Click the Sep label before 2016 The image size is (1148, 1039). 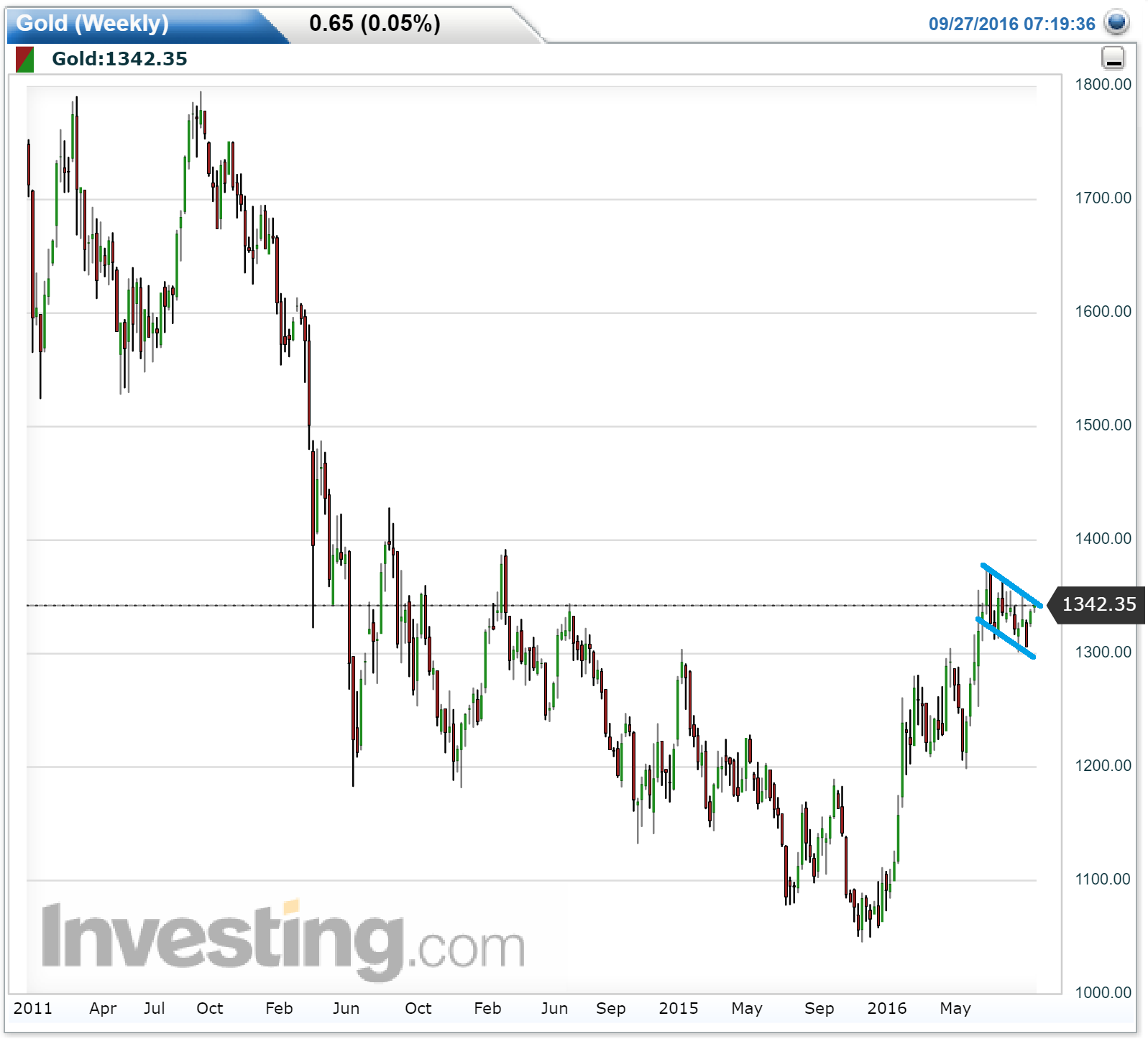[819, 1009]
